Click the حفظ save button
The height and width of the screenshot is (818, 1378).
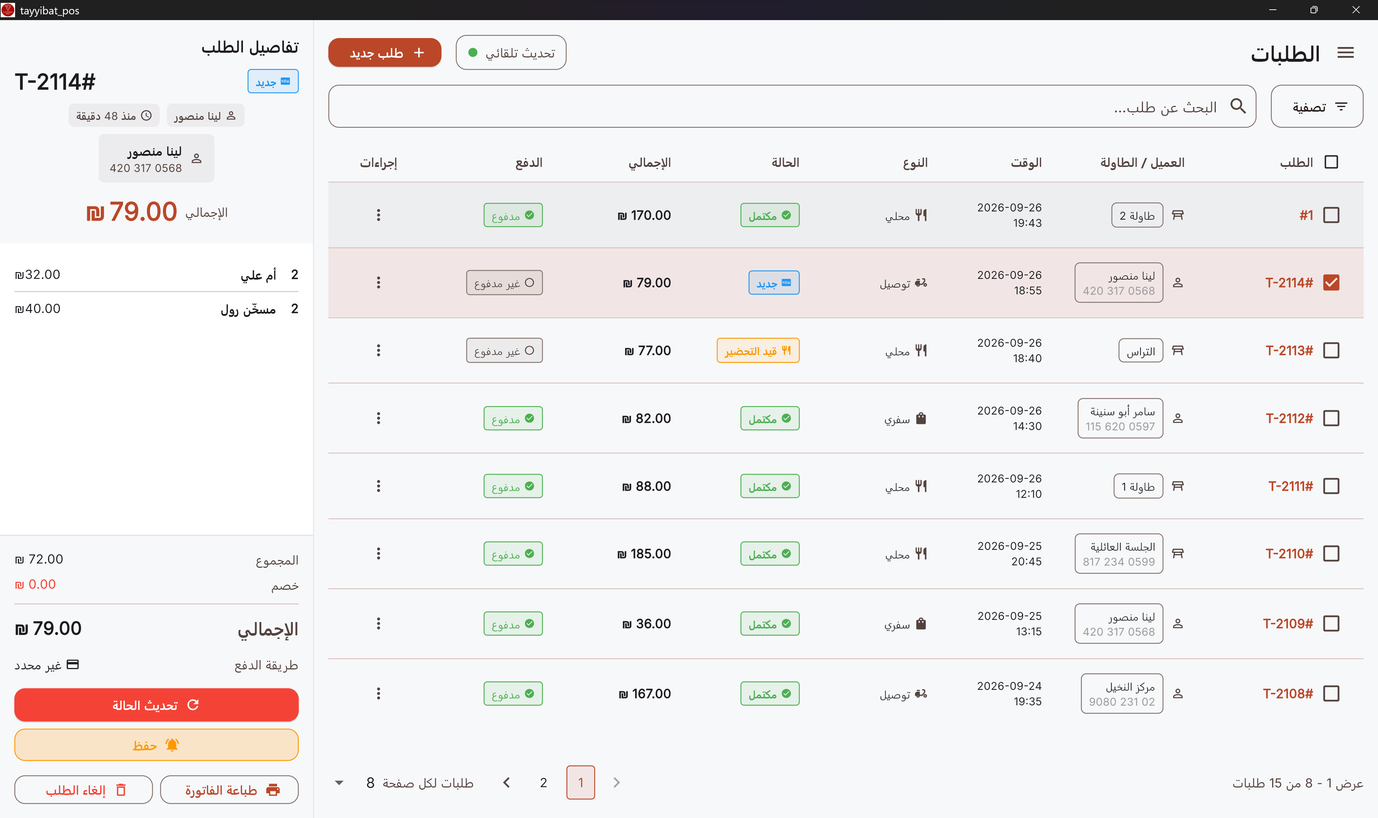point(156,745)
